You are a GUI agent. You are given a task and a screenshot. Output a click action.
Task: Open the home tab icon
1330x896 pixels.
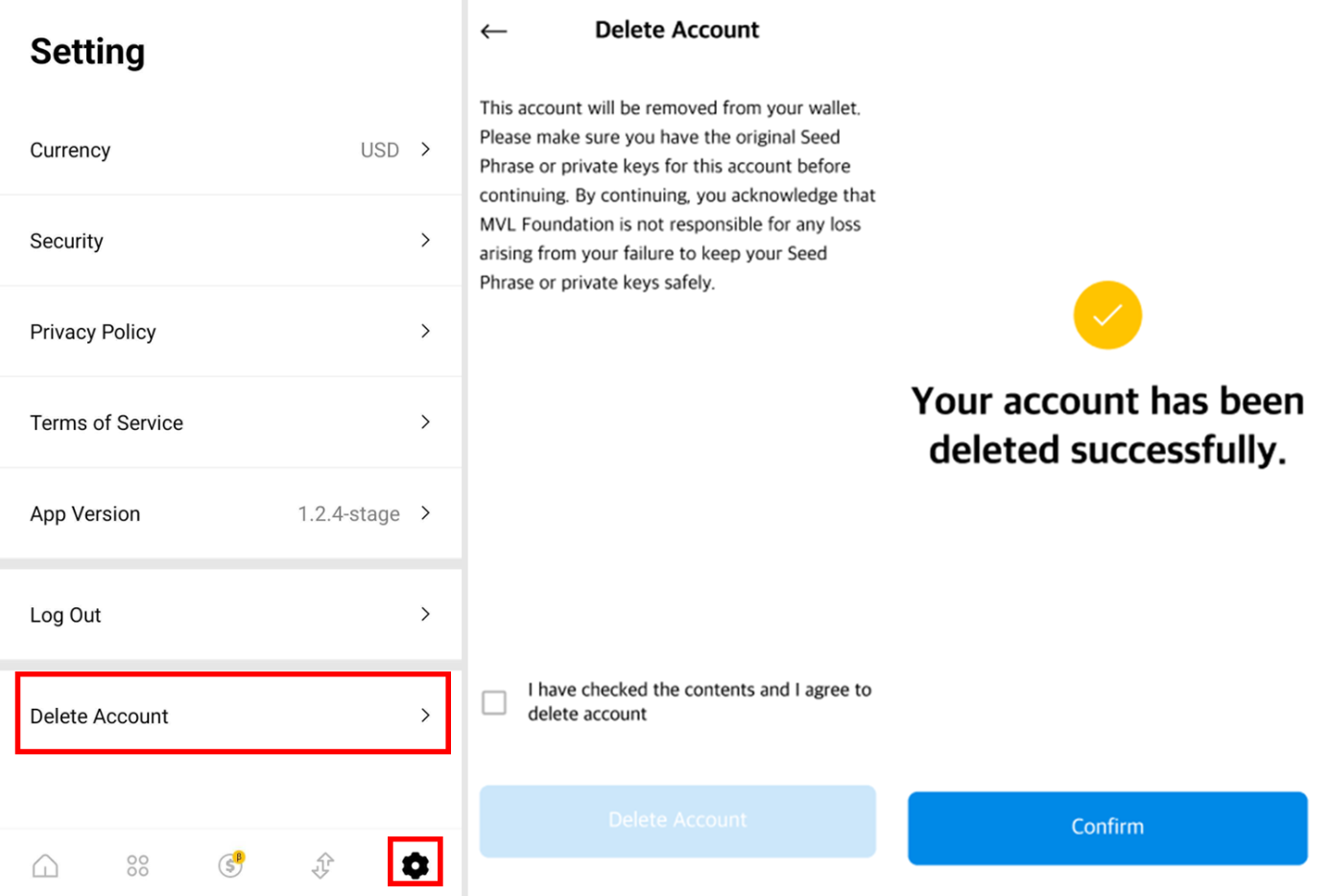[x=45, y=866]
